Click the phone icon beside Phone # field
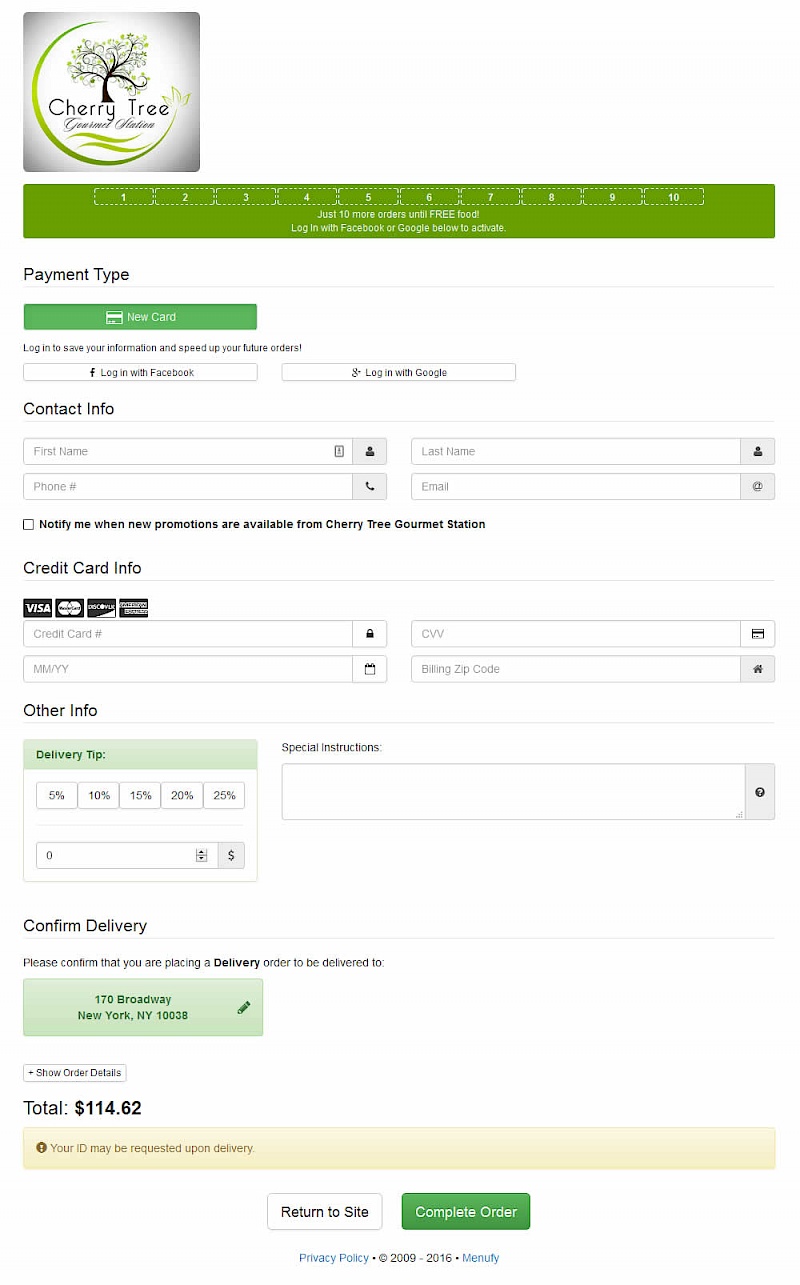The height and width of the screenshot is (1285, 800). (369, 487)
